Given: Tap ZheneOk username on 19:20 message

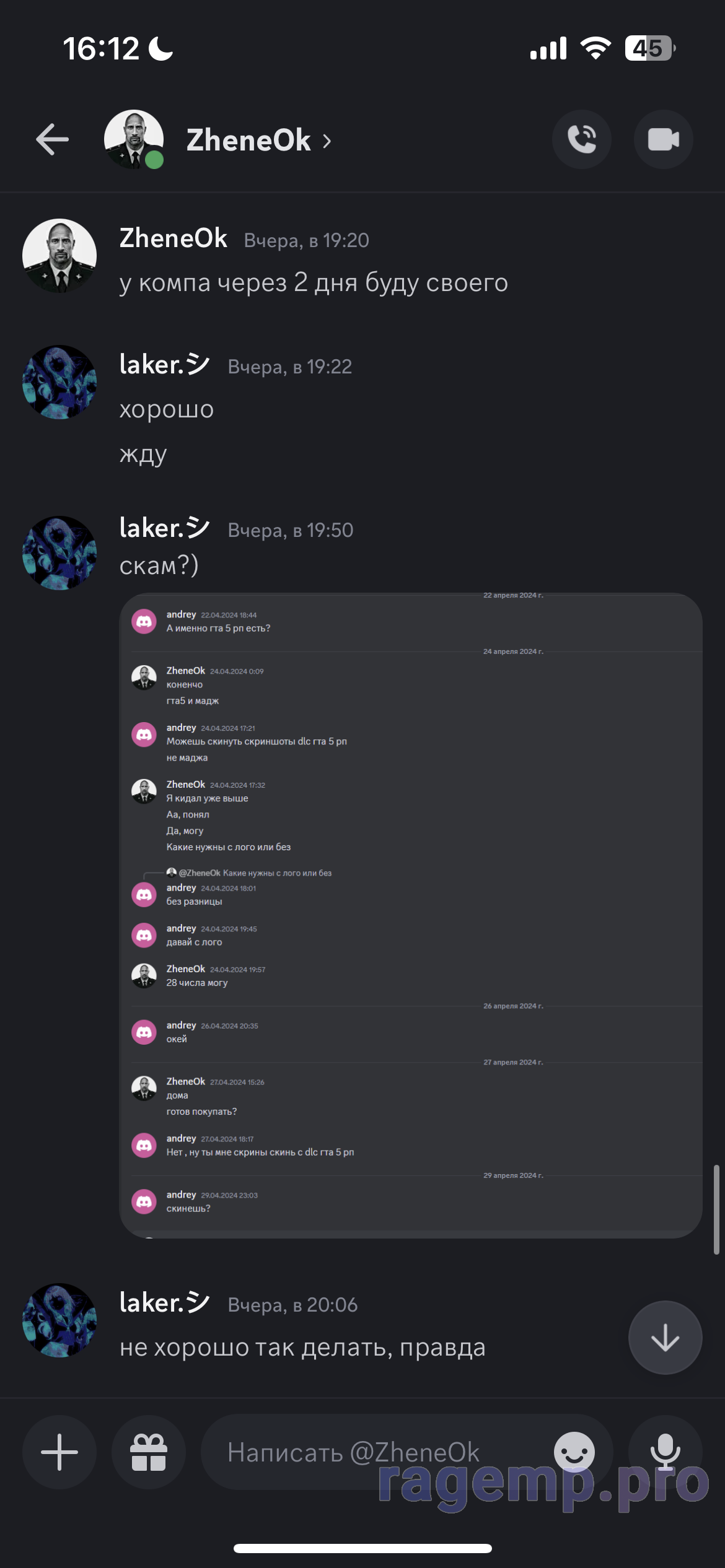Looking at the screenshot, I should pos(174,238).
